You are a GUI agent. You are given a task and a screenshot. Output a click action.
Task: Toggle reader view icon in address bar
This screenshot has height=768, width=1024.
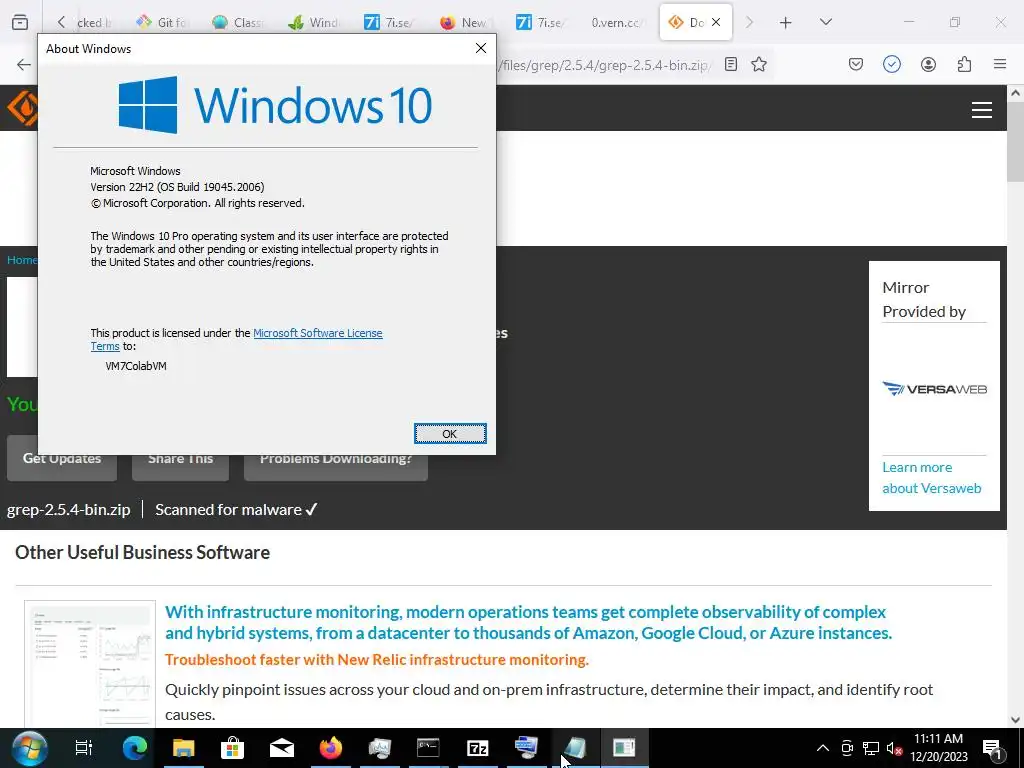[x=731, y=64]
